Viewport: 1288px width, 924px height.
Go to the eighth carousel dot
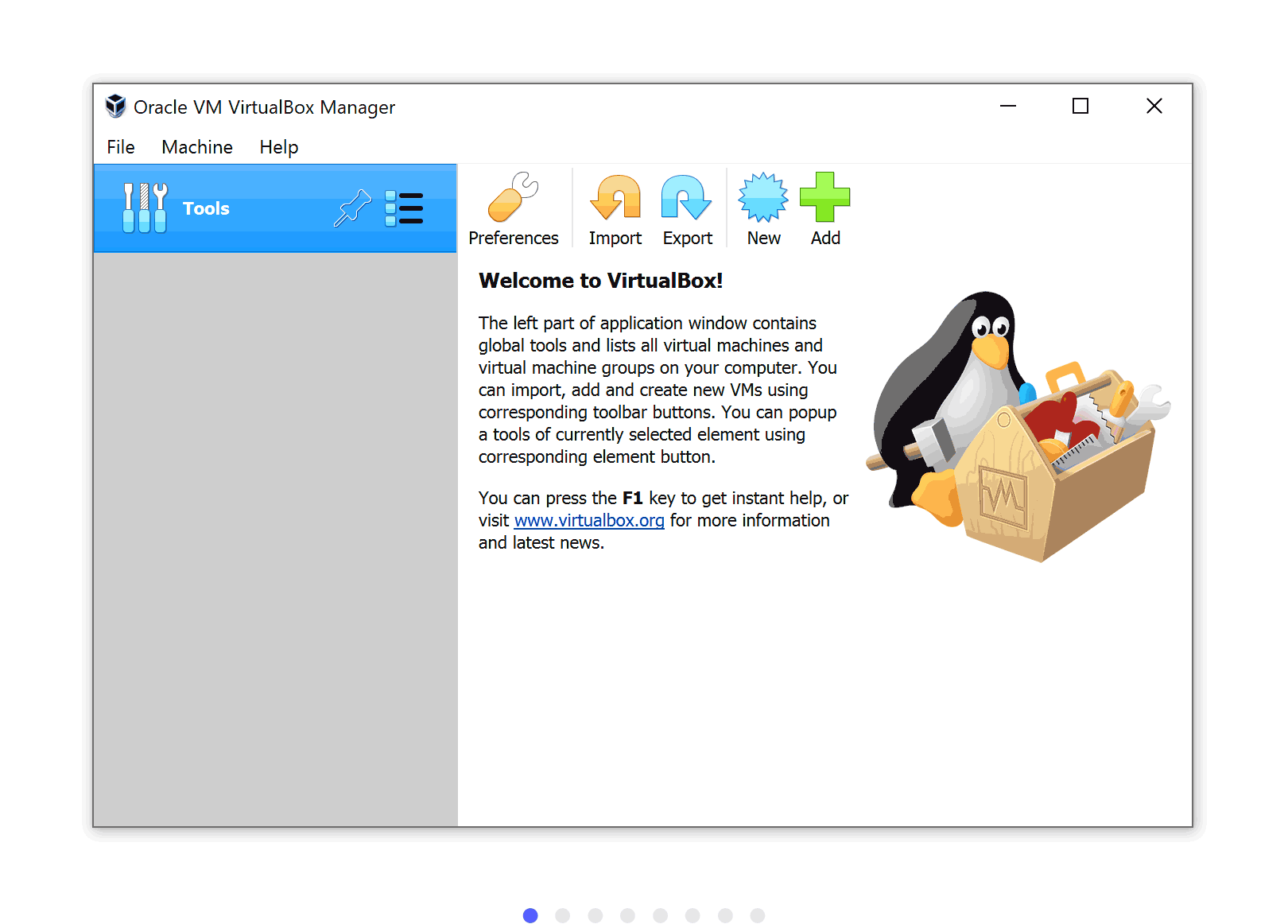click(x=758, y=915)
